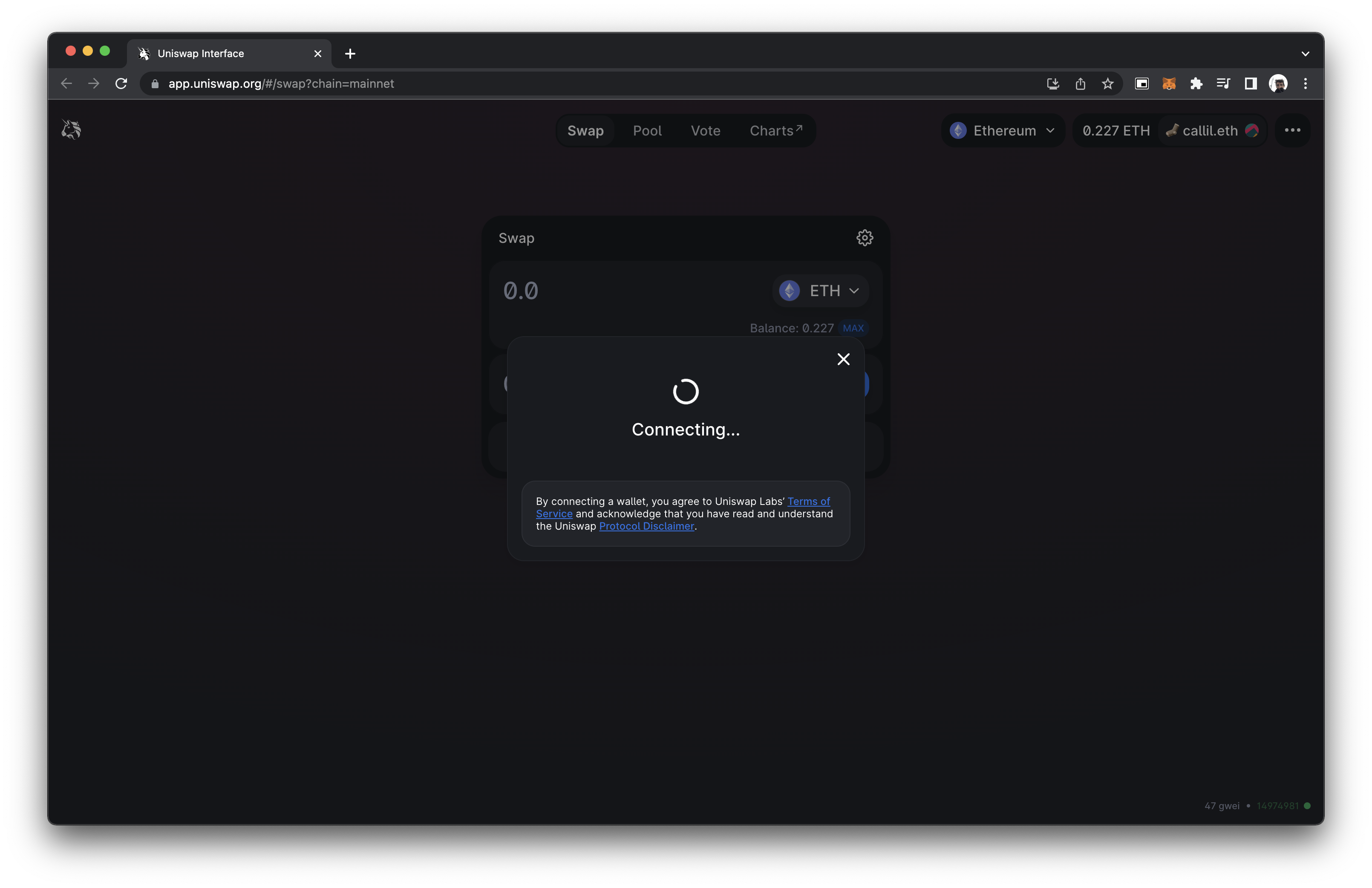
Task: Open a new browser tab
Action: click(x=350, y=54)
